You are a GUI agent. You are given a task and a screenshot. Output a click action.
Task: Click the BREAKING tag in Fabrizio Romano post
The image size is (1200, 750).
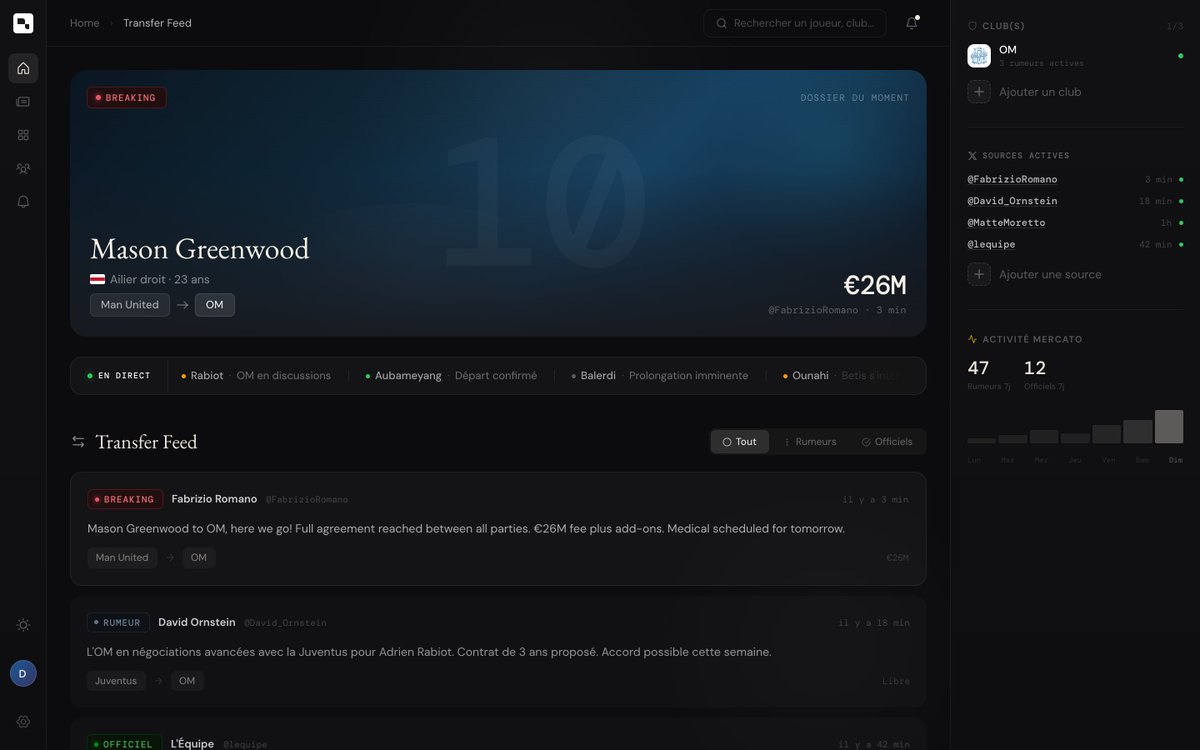[125, 499]
